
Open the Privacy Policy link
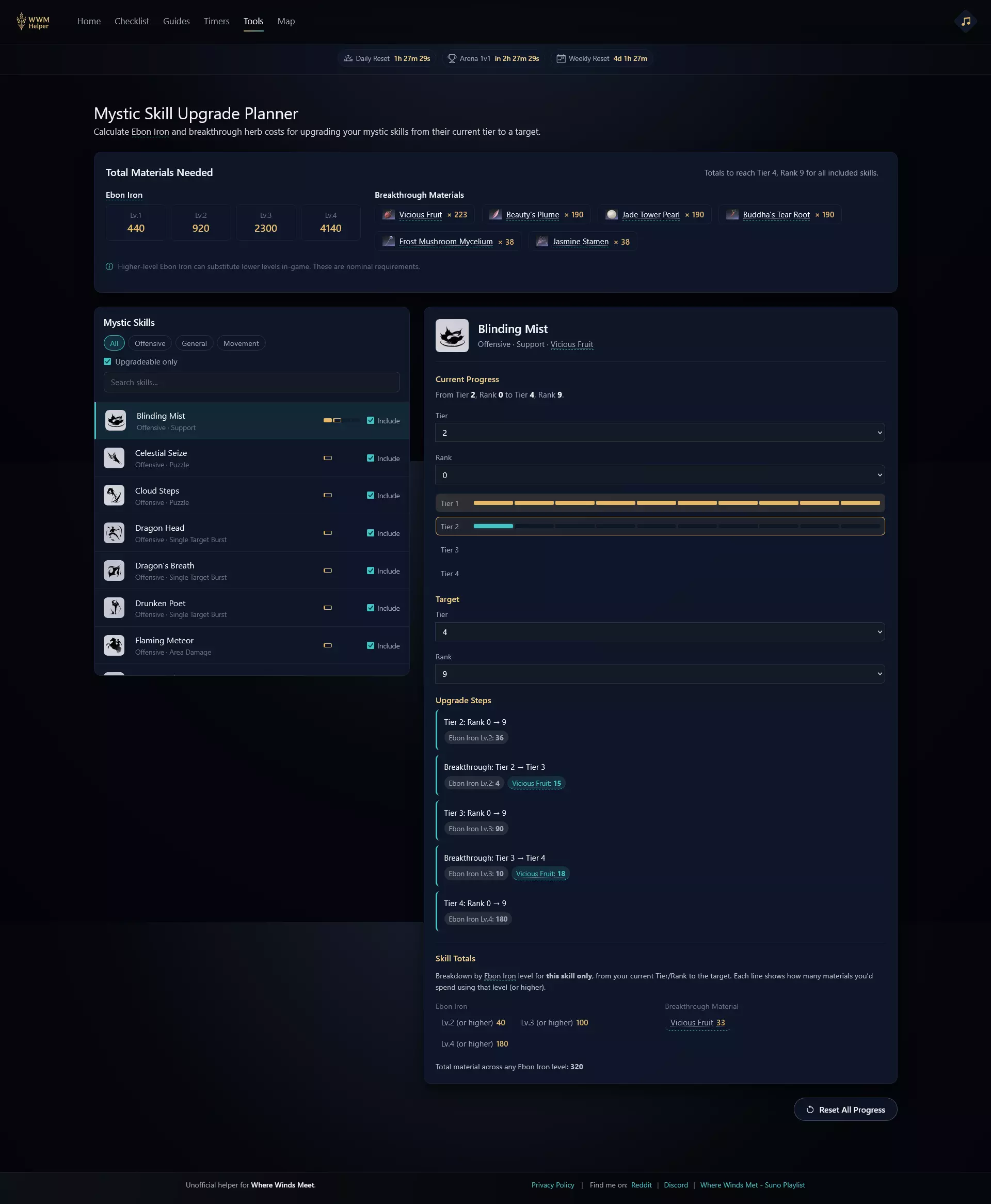[552, 1184]
